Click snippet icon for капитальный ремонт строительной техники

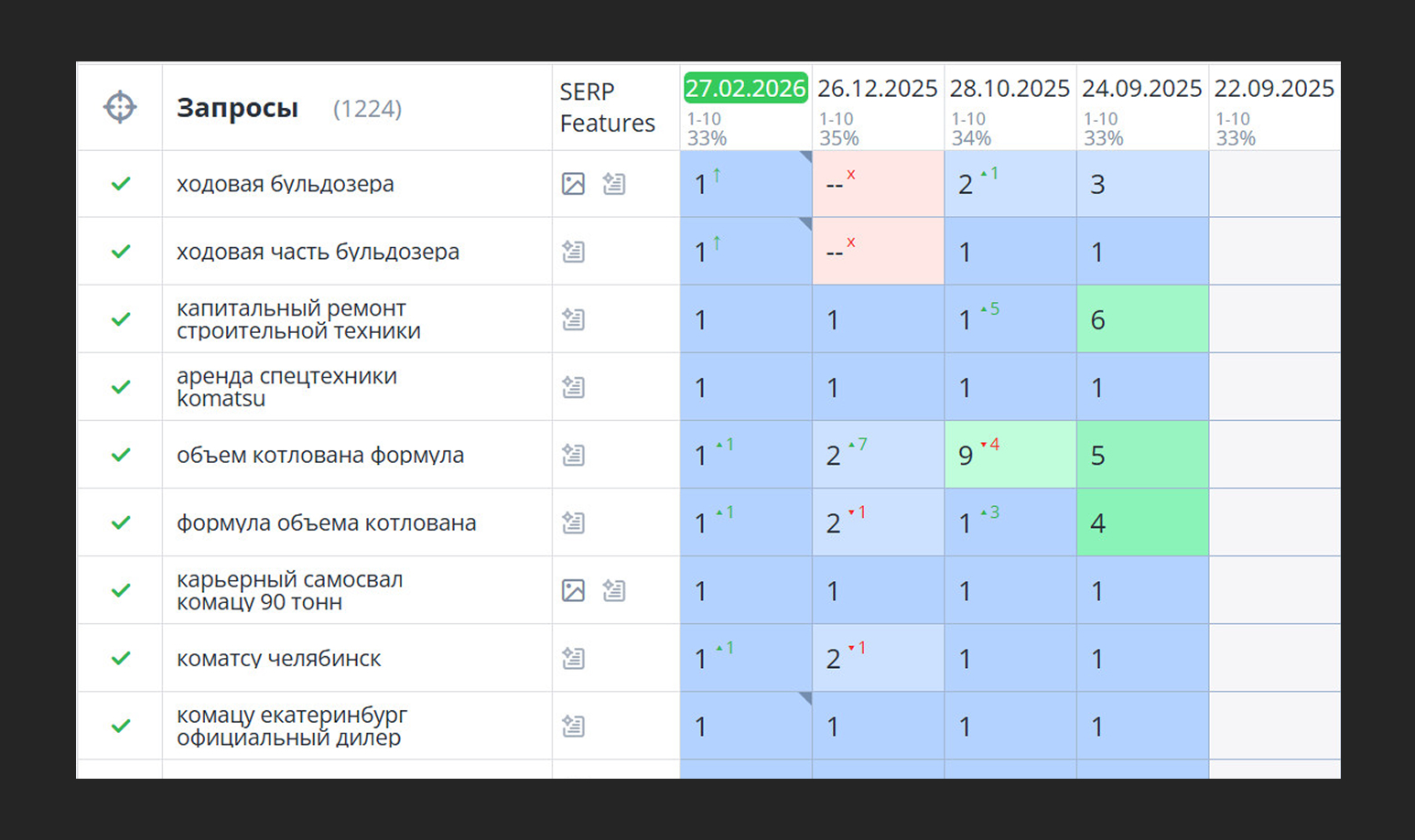coord(573,319)
